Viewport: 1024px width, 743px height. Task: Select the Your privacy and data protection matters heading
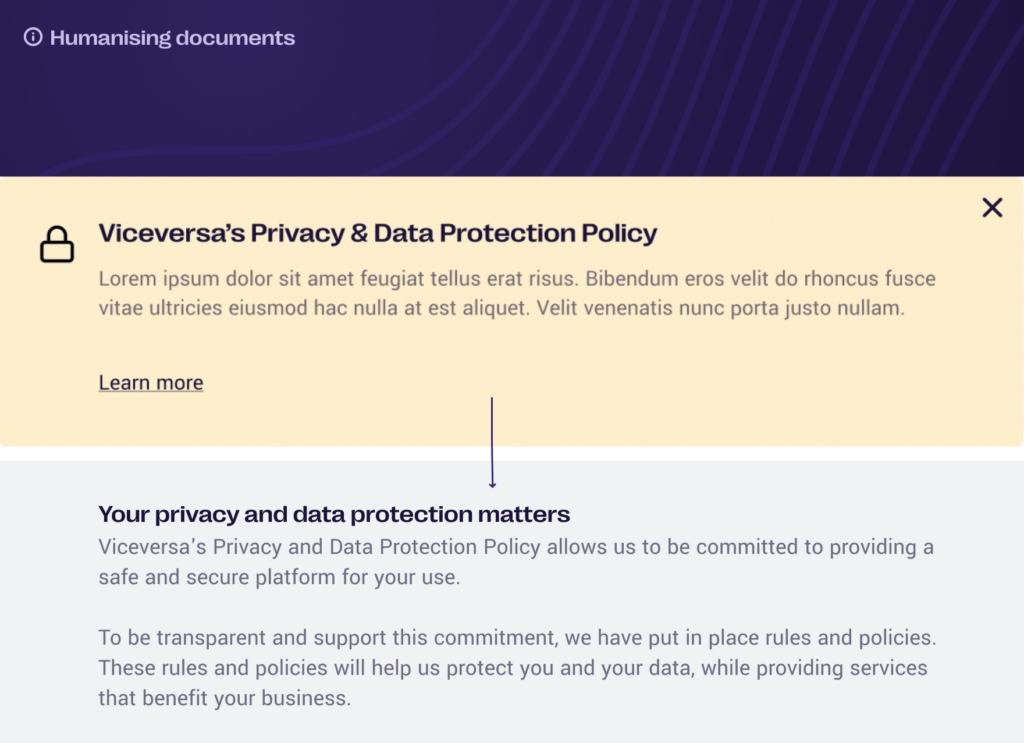click(x=334, y=514)
